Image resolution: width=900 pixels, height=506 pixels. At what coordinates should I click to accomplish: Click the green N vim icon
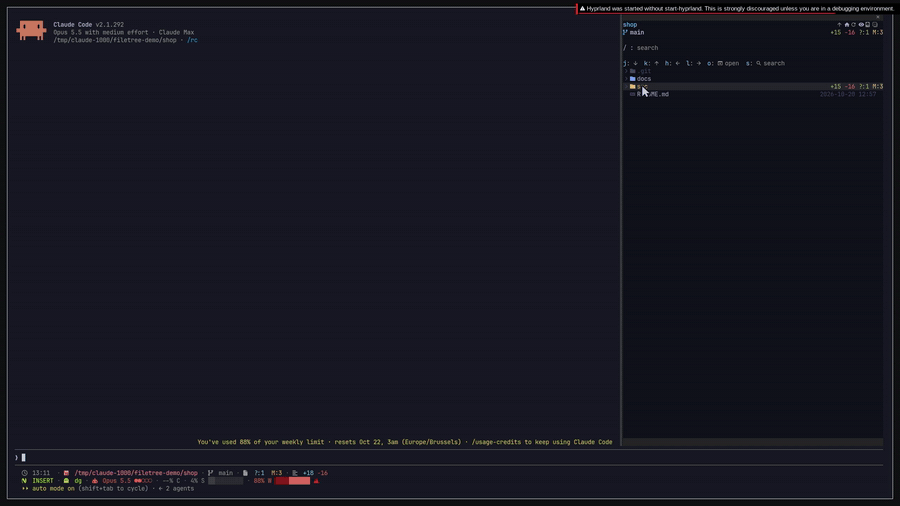click(x=24, y=481)
